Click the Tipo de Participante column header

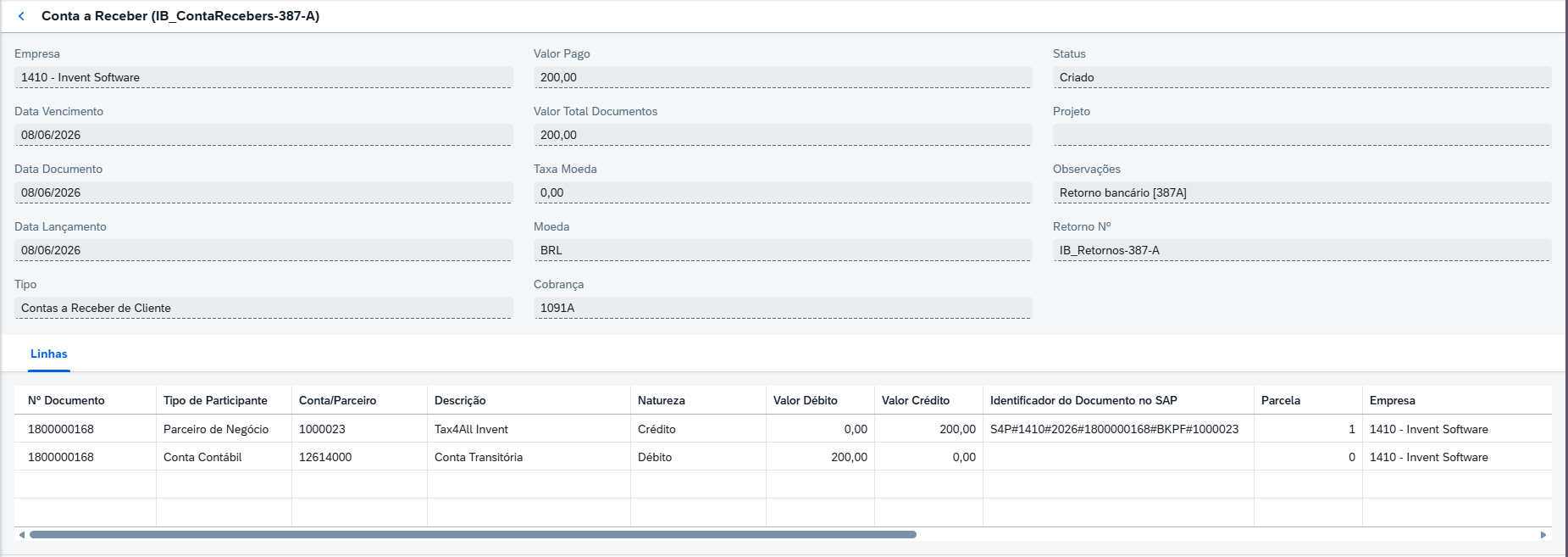click(224, 400)
